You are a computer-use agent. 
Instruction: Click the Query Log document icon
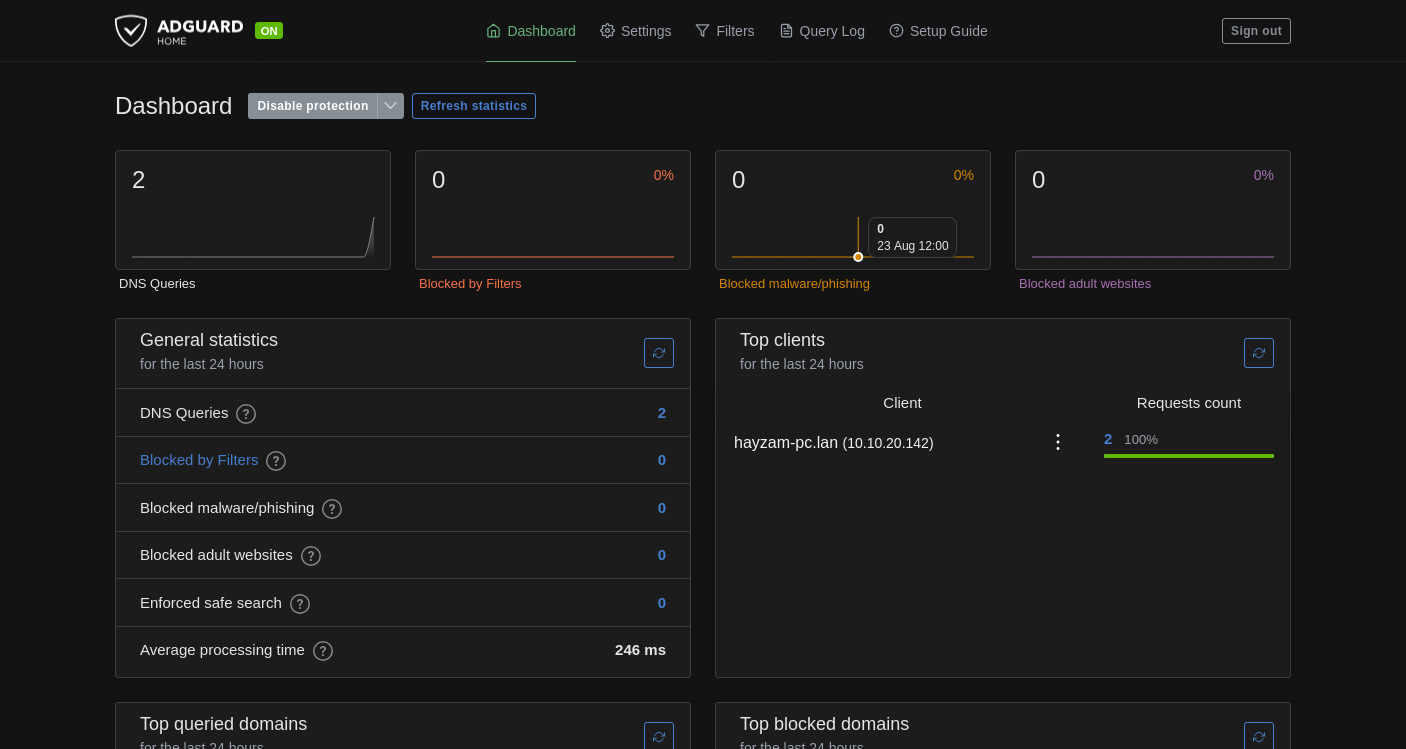786,31
